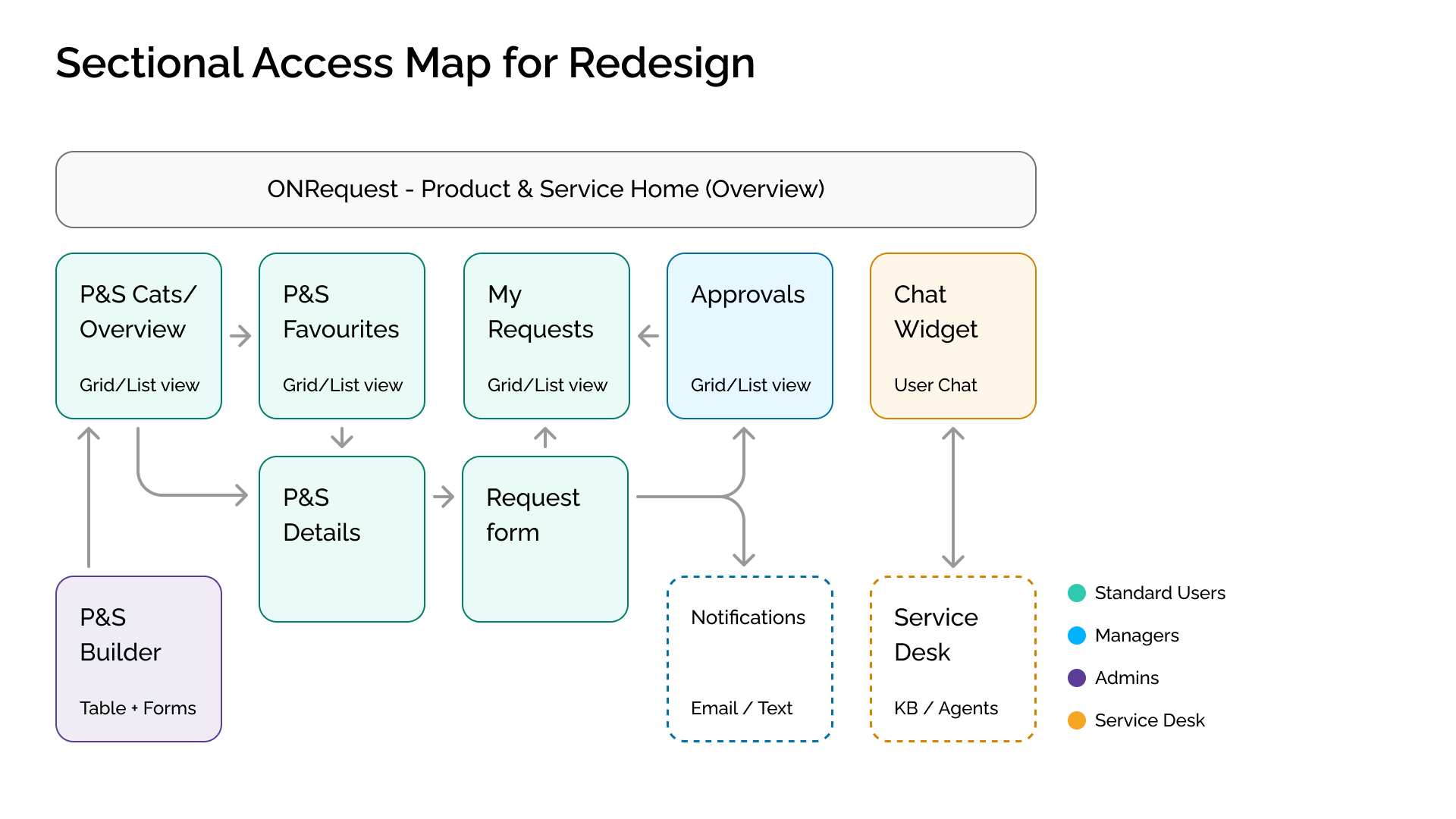Click the orange Service Desk legend dot
The width and height of the screenshot is (1456, 819).
(x=1076, y=720)
